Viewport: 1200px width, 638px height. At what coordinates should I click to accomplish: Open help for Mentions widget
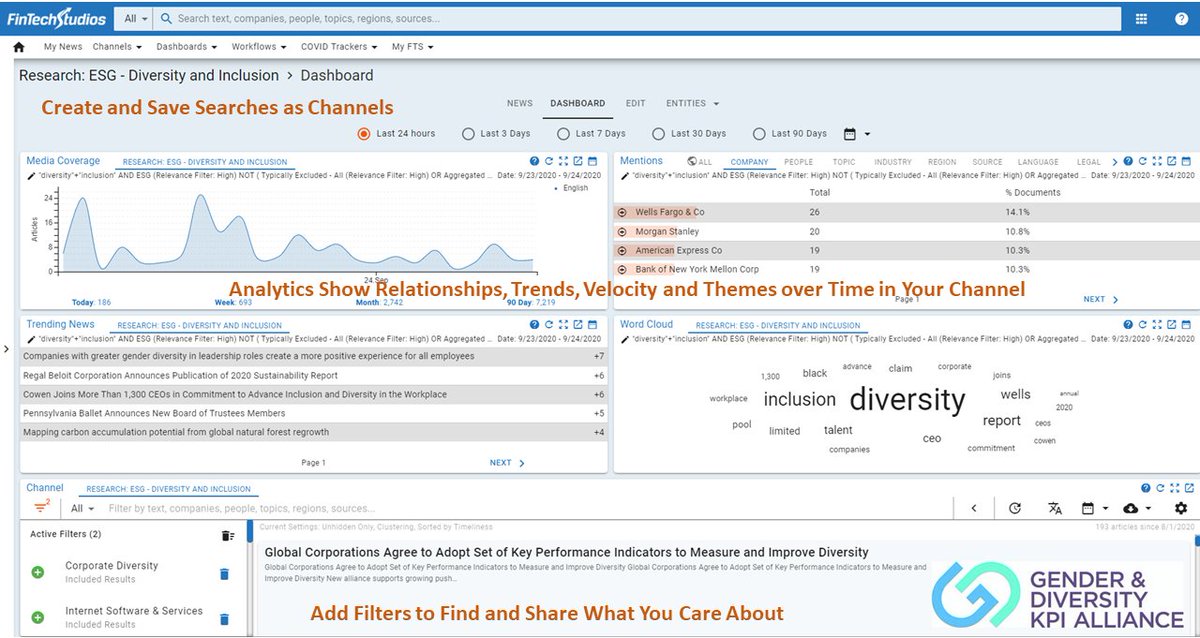[1128, 161]
